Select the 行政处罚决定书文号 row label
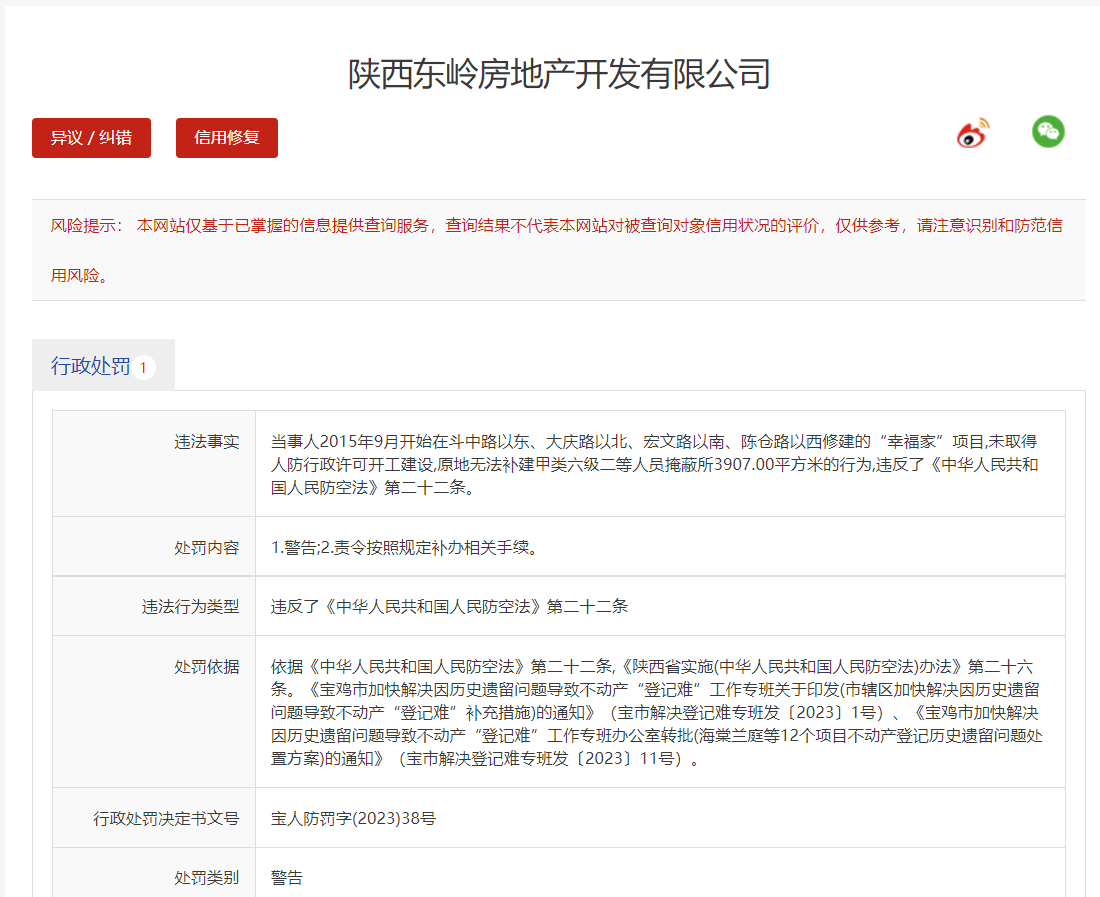This screenshot has width=1100, height=897. click(x=166, y=818)
